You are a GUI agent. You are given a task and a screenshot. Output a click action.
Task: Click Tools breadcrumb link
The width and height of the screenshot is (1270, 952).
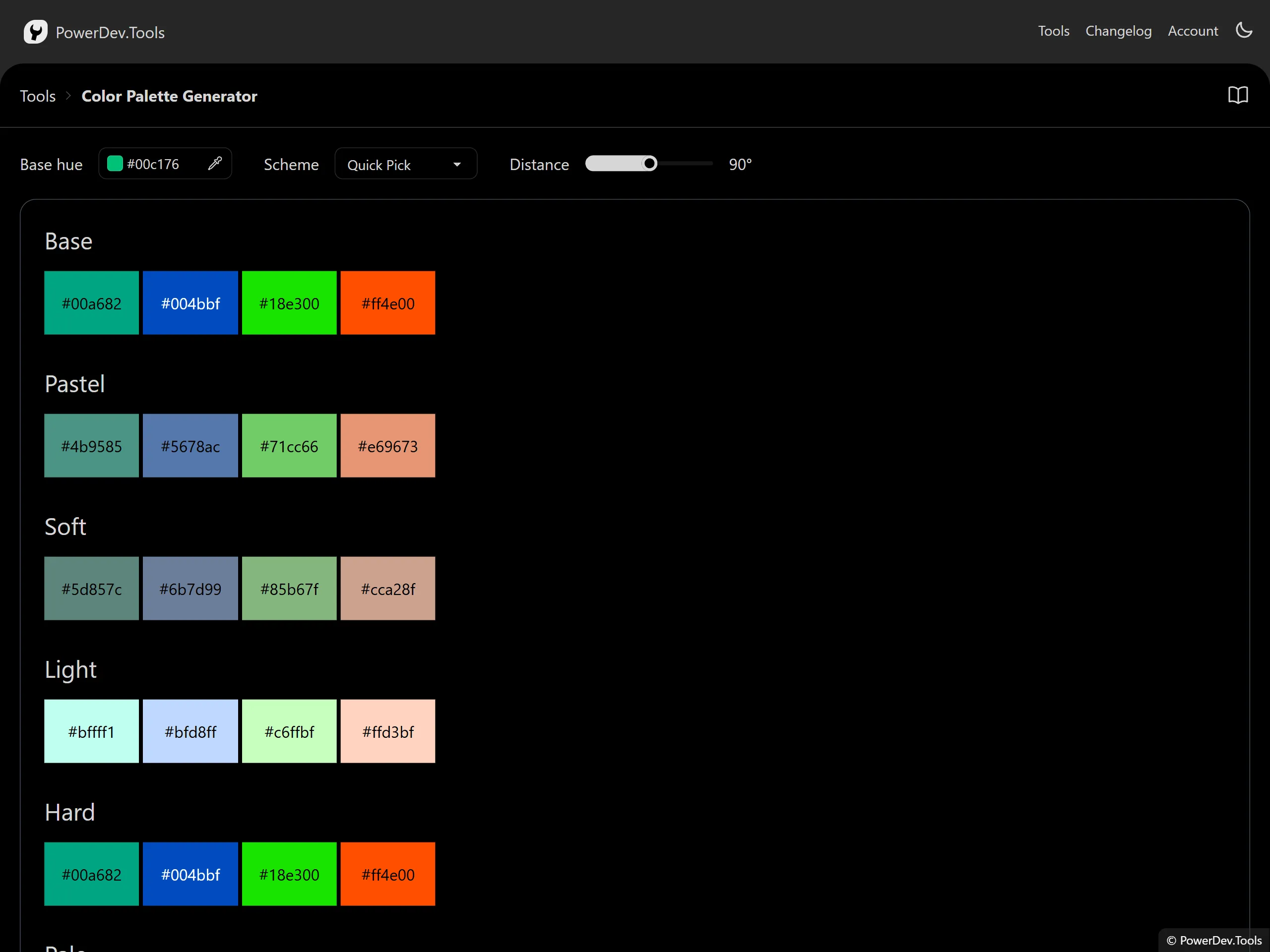[38, 96]
